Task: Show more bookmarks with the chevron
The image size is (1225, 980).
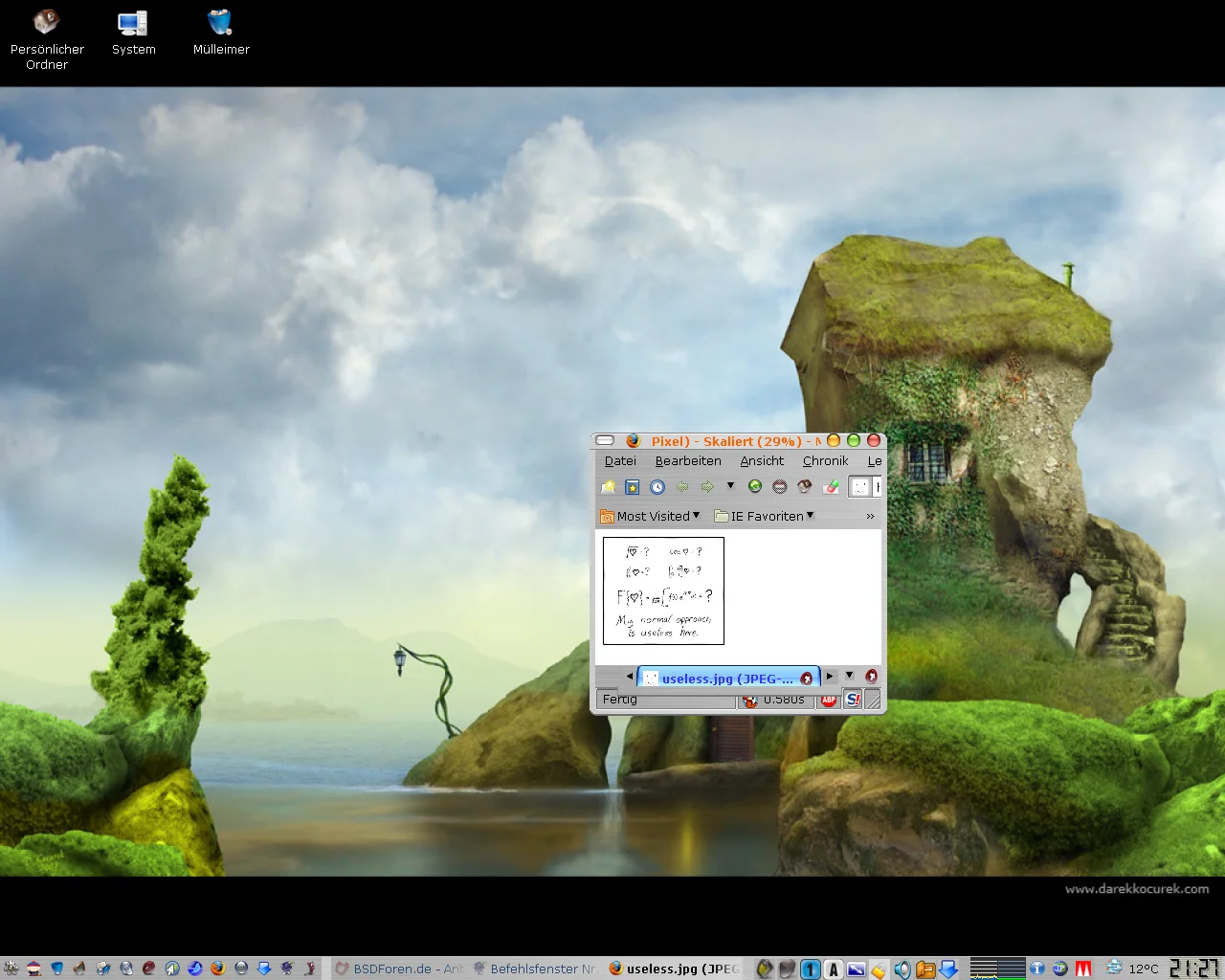Action: tap(870, 516)
